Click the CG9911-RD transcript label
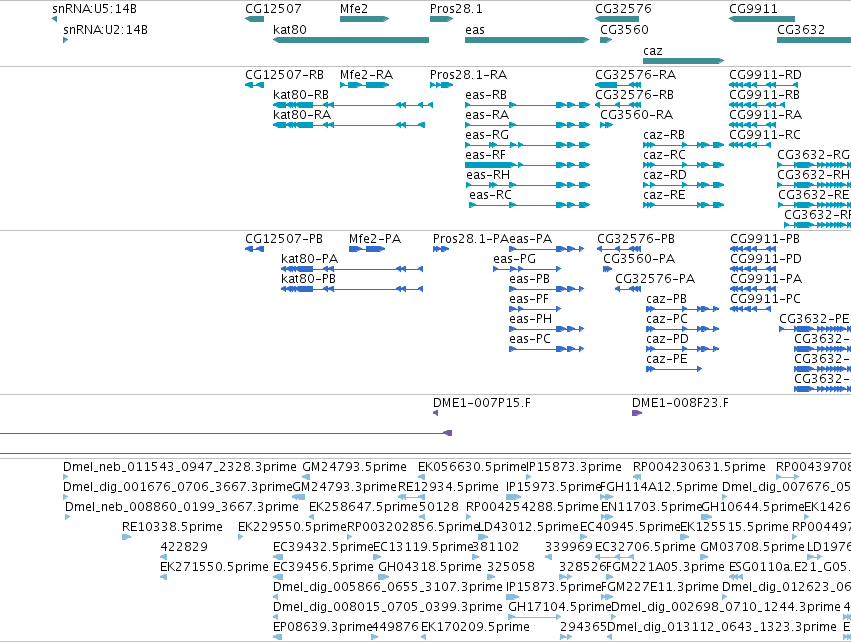 click(765, 74)
